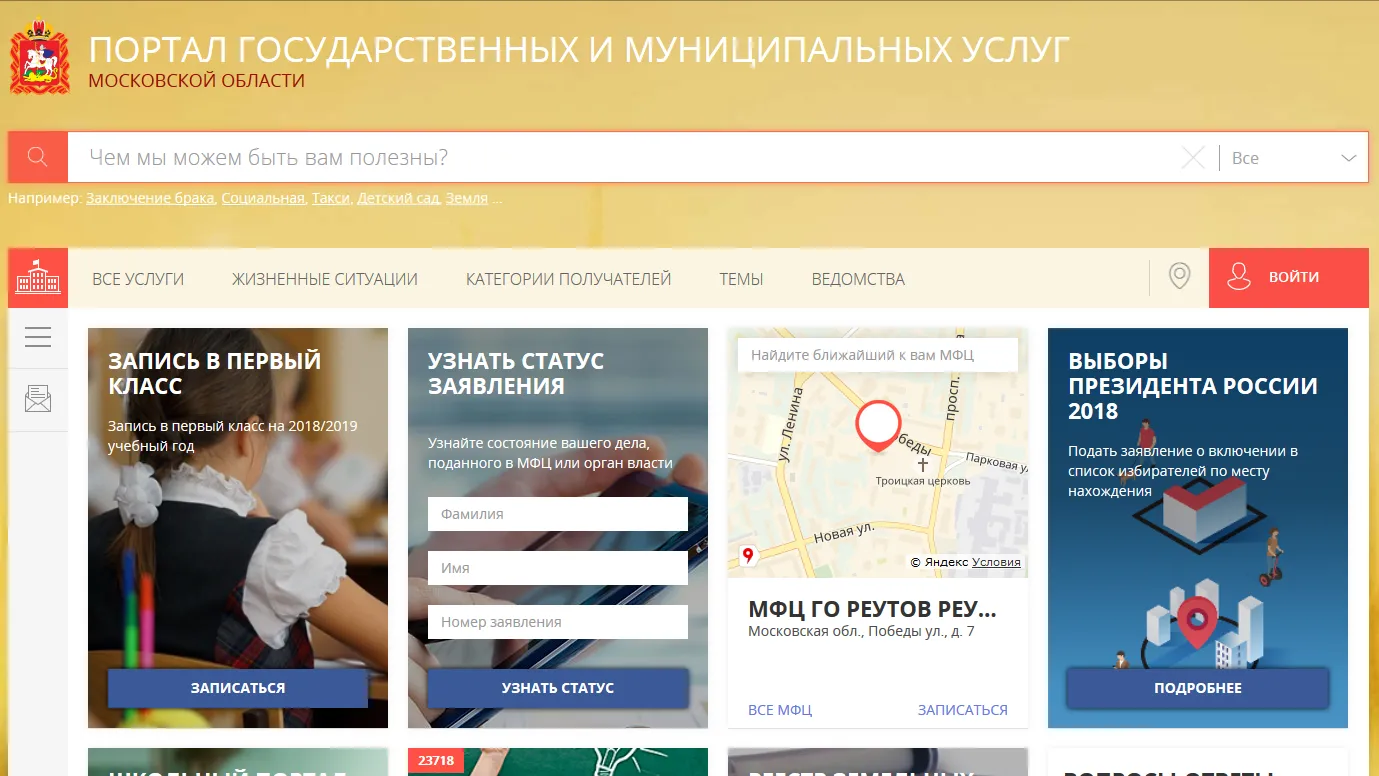Click the "Записаться" button for first class

[238, 688]
